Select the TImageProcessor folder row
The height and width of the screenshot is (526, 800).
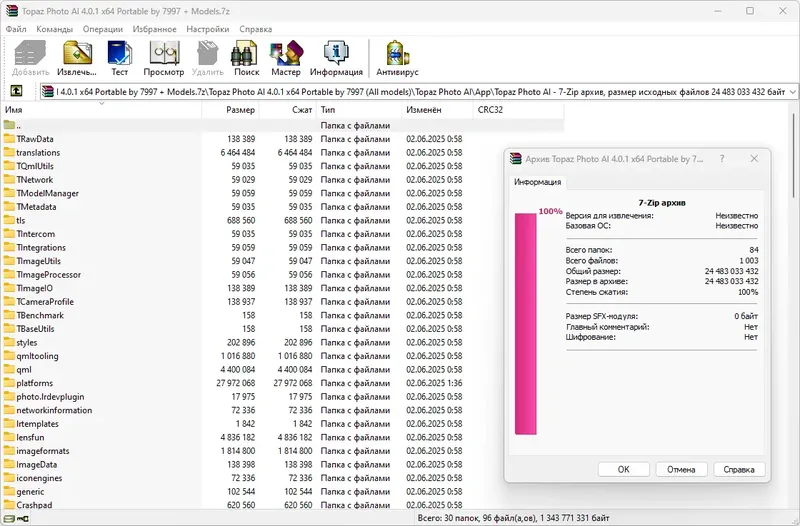pyautogui.click(x=283, y=274)
